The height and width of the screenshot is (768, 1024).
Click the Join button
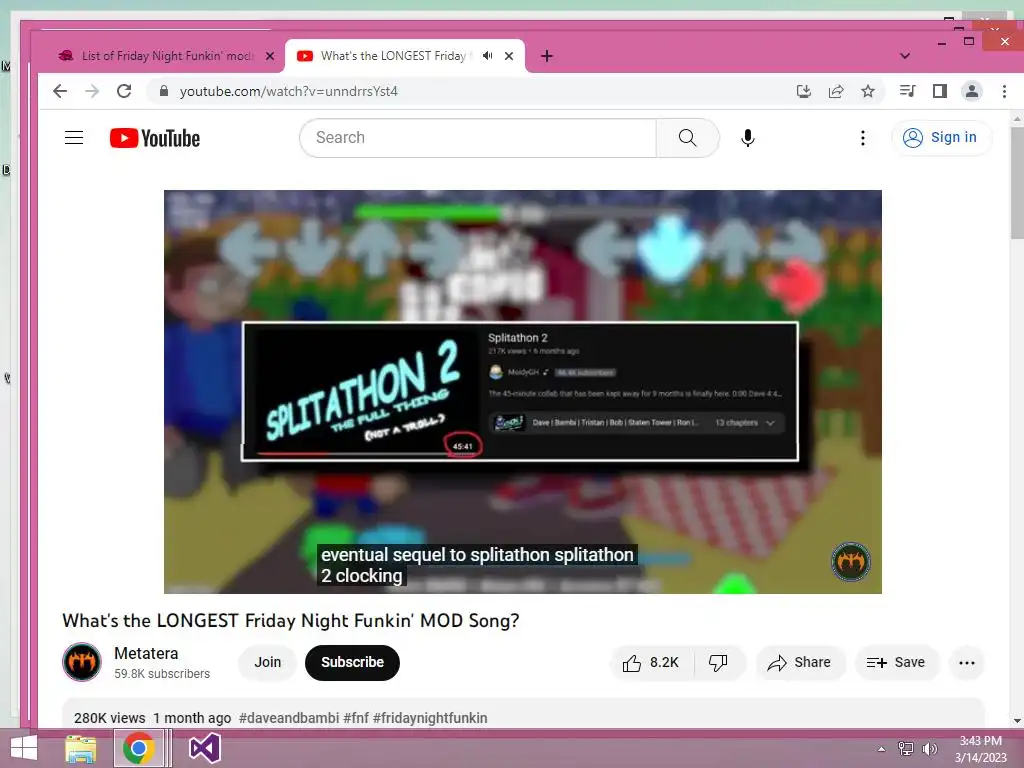point(268,663)
